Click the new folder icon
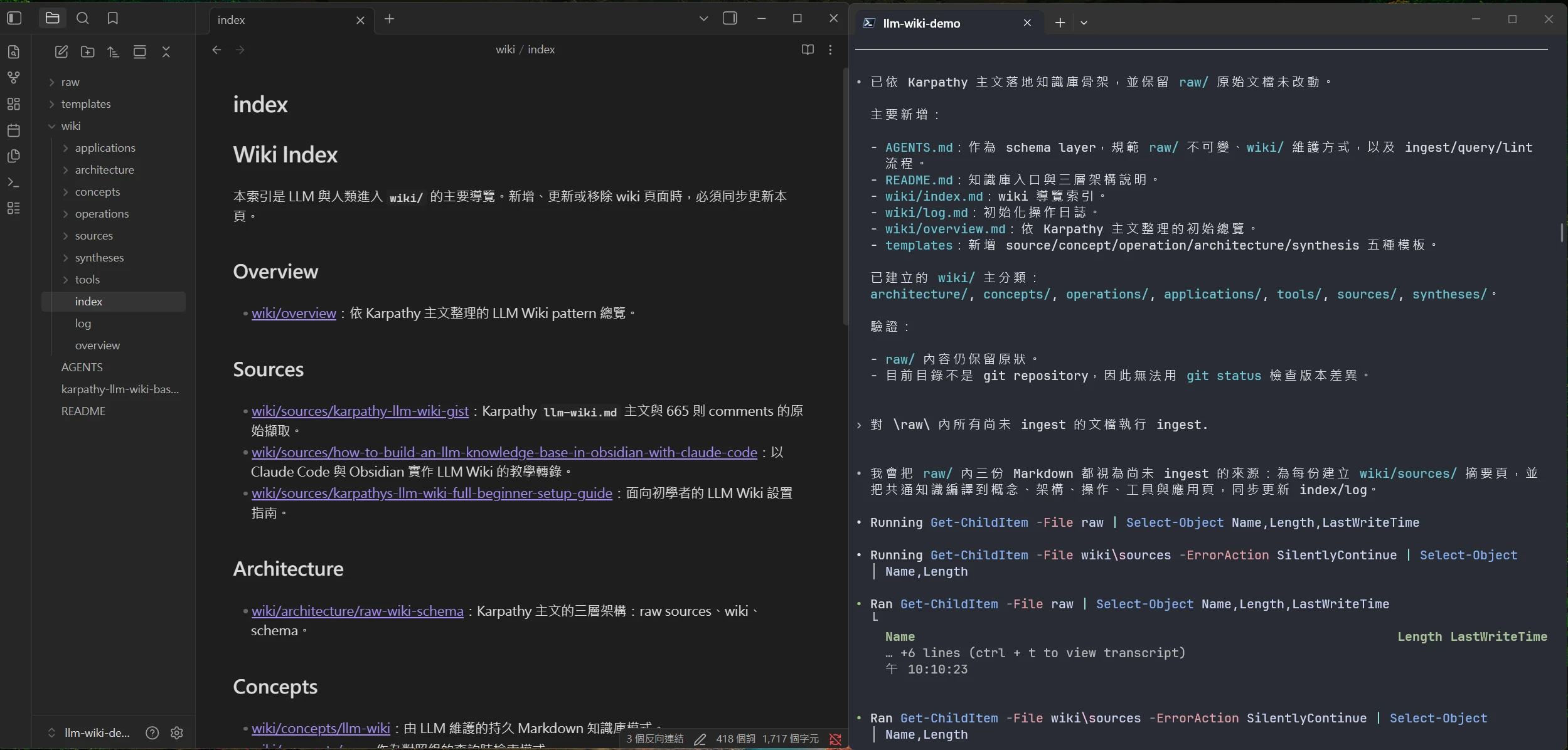This screenshot has height=750, width=1568. (x=88, y=52)
